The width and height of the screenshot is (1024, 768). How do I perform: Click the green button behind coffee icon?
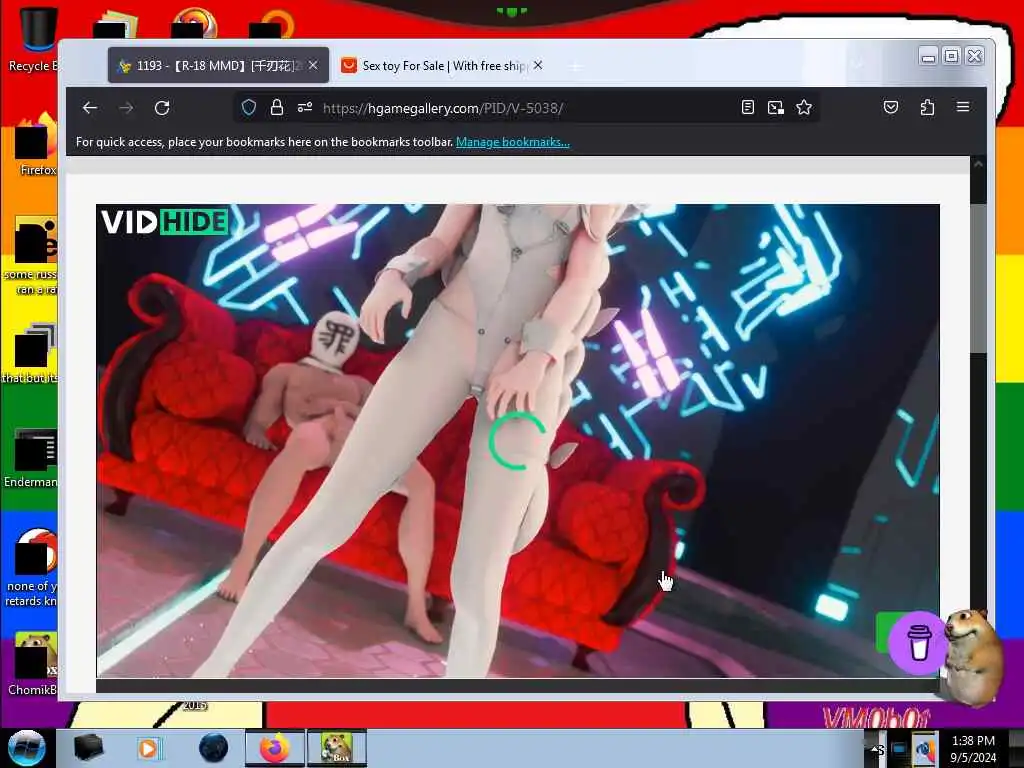885,632
